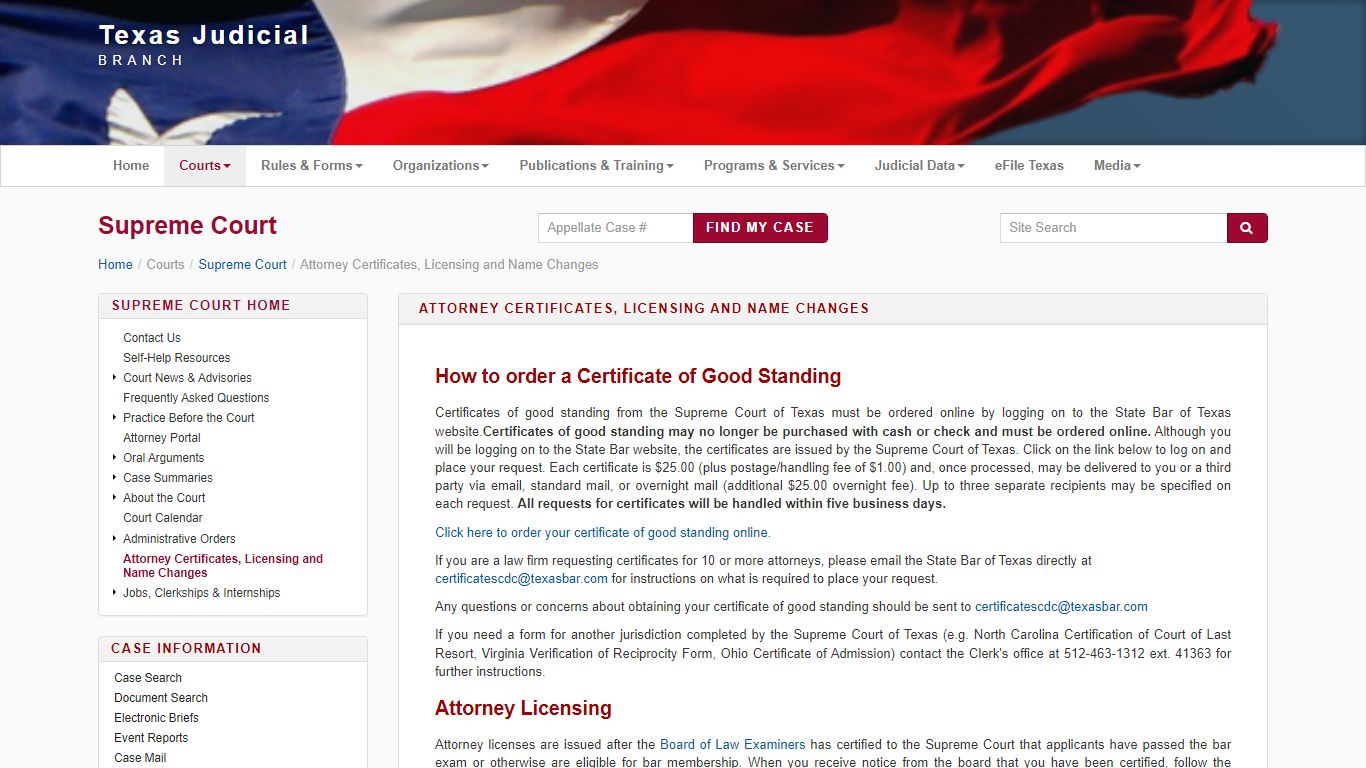Focus the Site Search input

1114,228
